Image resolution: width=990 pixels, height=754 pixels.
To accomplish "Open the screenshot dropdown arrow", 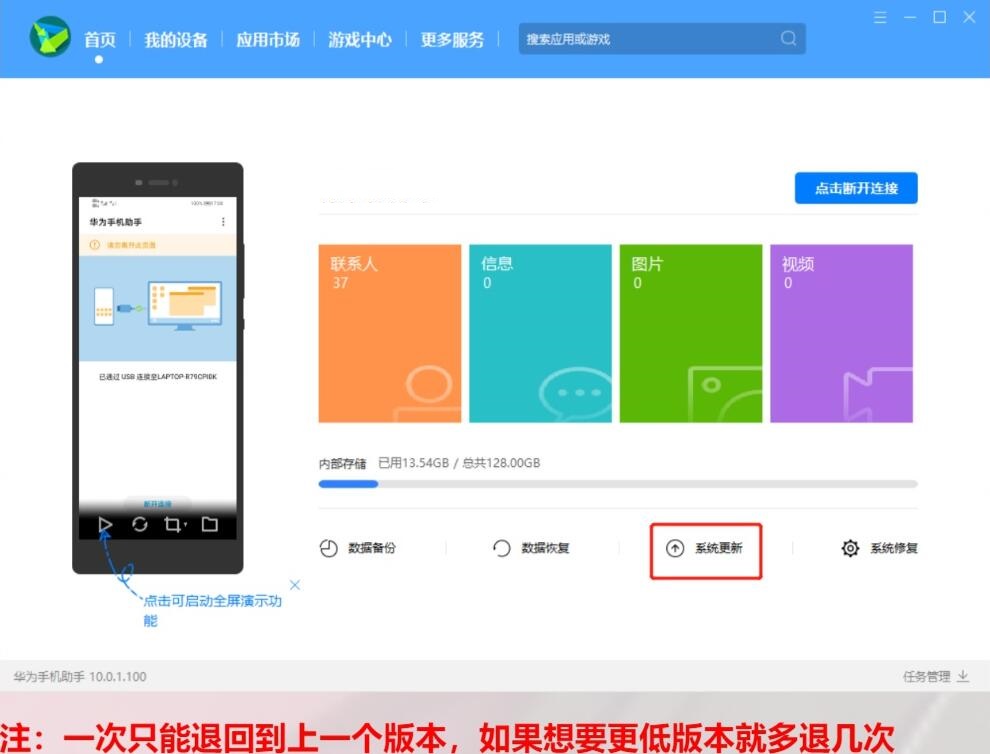I will tap(186, 525).
